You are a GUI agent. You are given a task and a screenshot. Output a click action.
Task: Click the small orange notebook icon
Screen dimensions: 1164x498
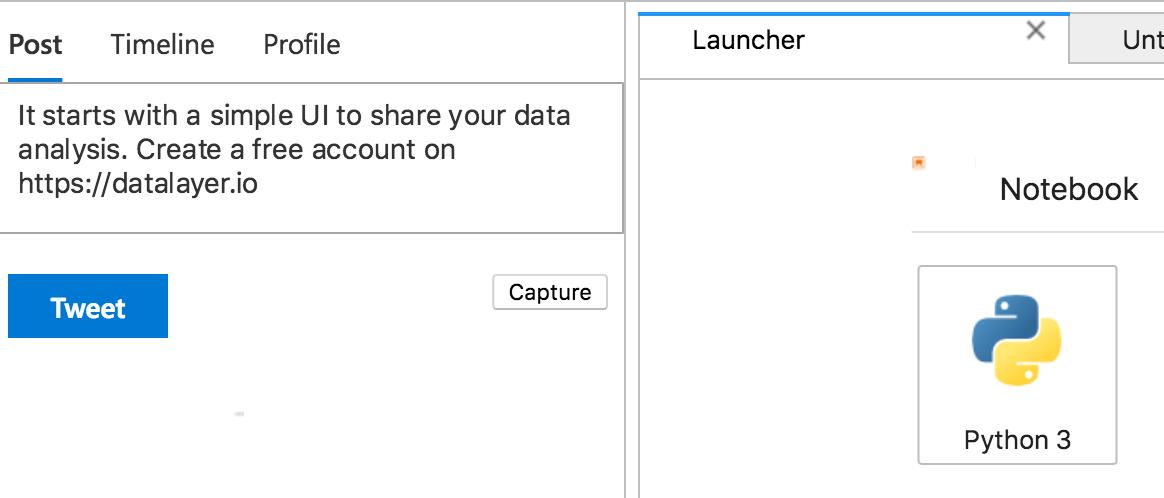coord(919,163)
